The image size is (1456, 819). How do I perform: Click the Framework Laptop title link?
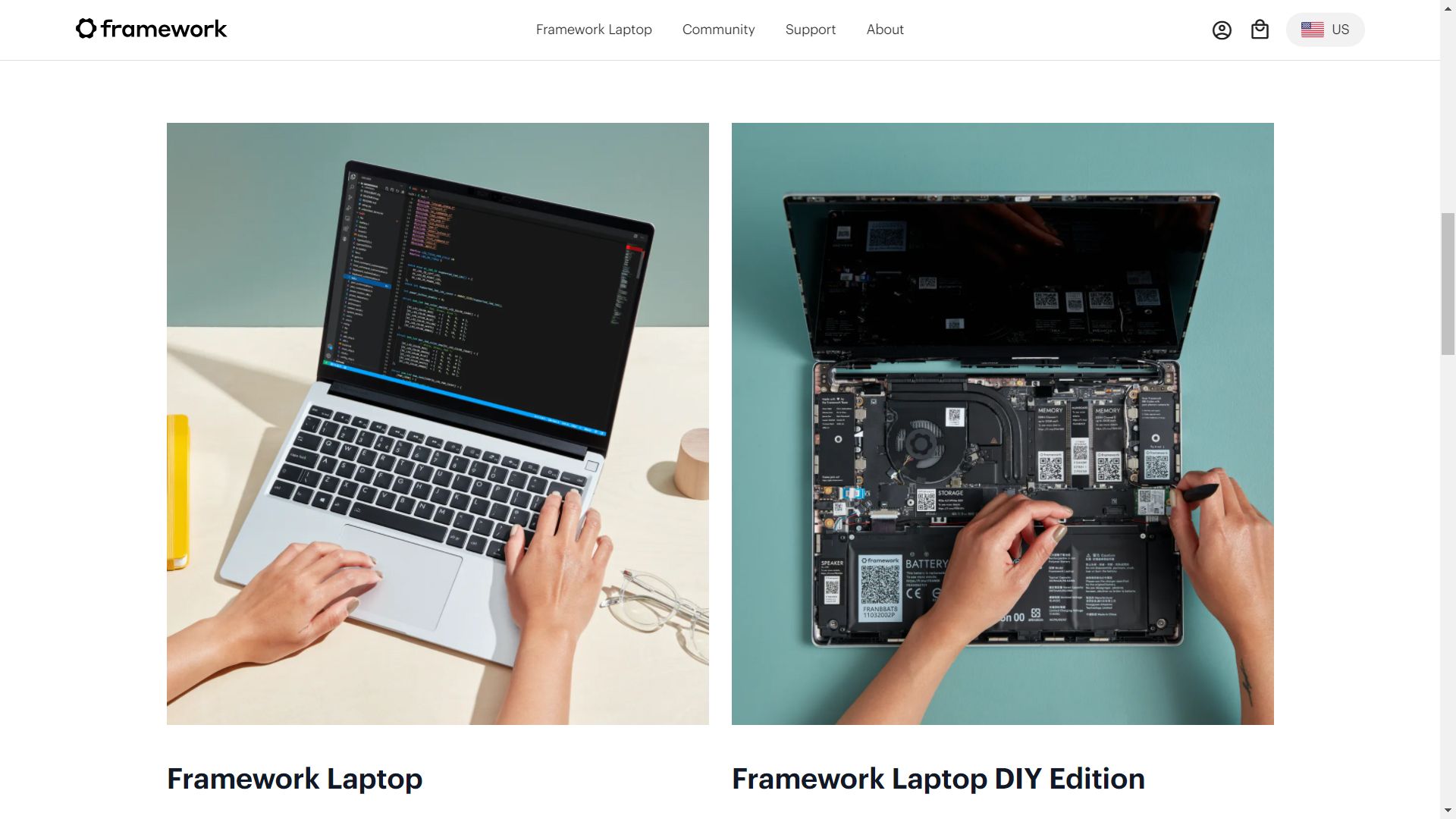pos(294,779)
